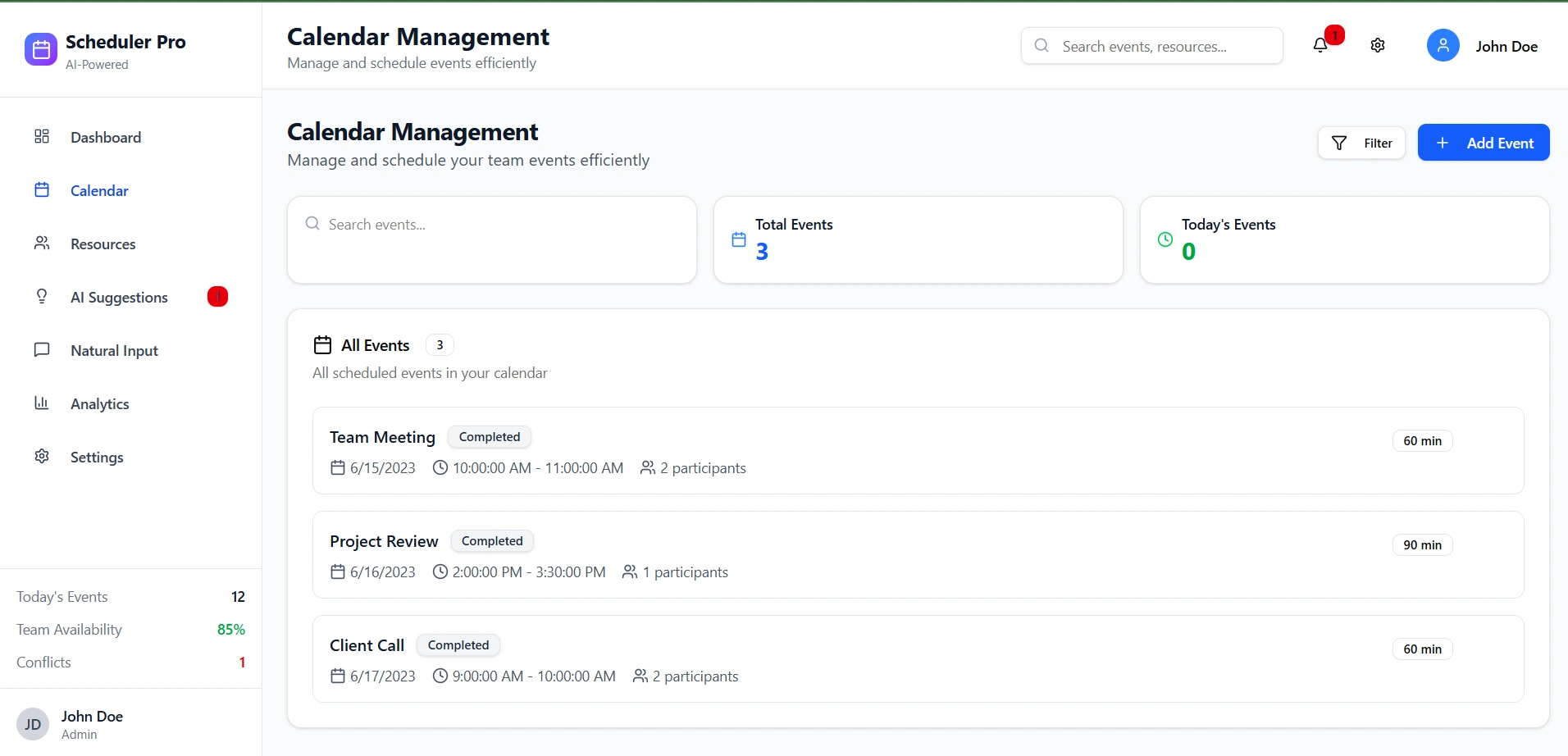Click the 60 min badge on Client Call

tap(1422, 649)
